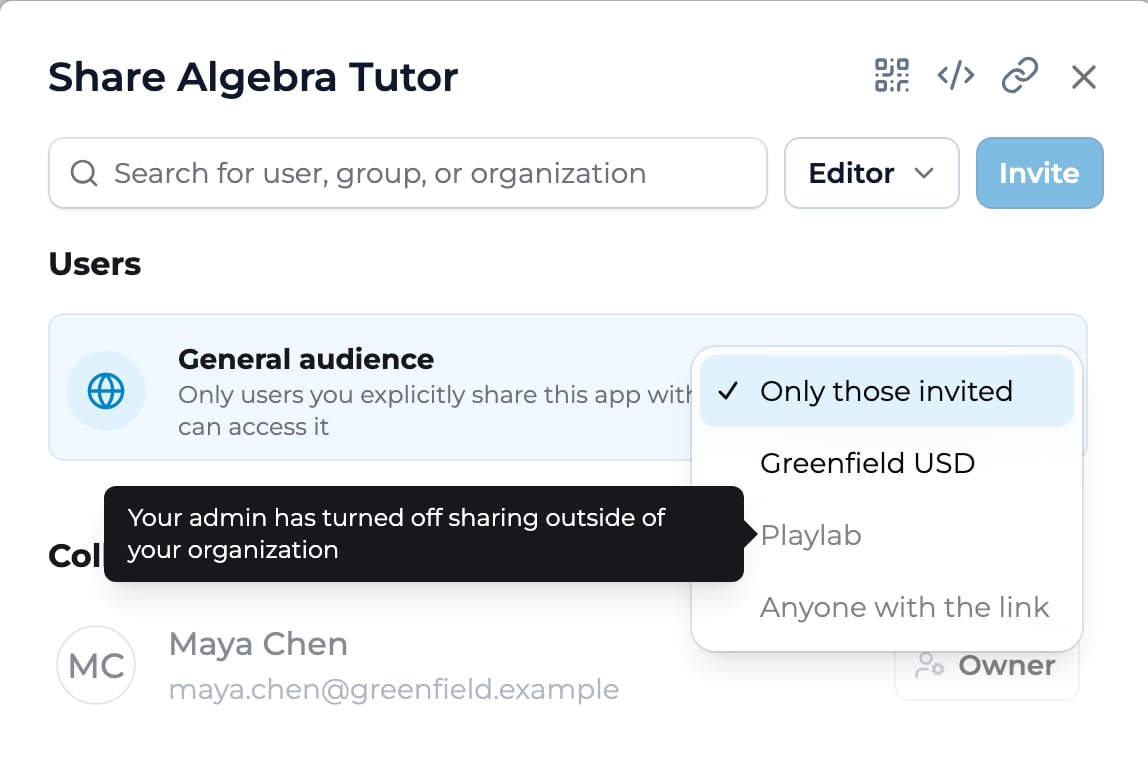Viewport: 1148px width, 780px height.
Task: Click the Editor dropdown chevron arrow
Action: (924, 173)
